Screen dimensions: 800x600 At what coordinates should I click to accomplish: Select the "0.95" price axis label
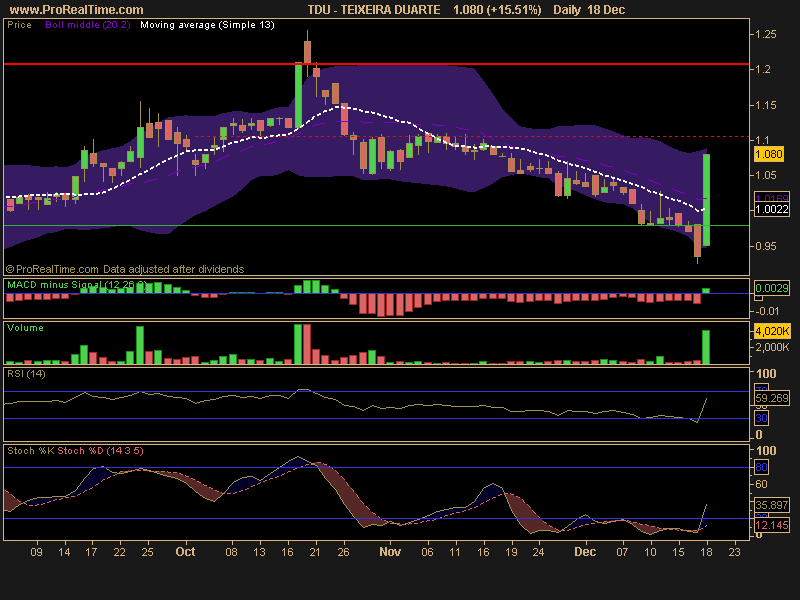tap(766, 246)
